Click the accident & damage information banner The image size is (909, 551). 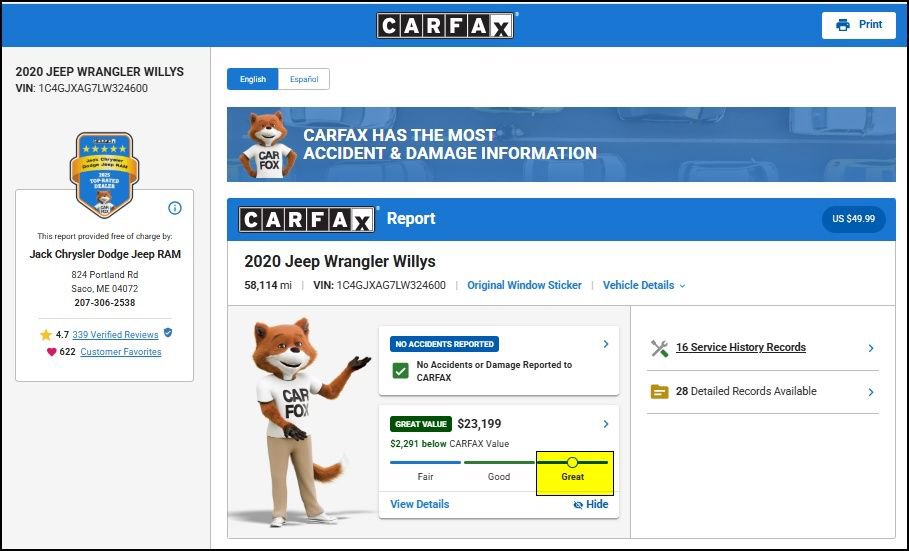point(561,144)
